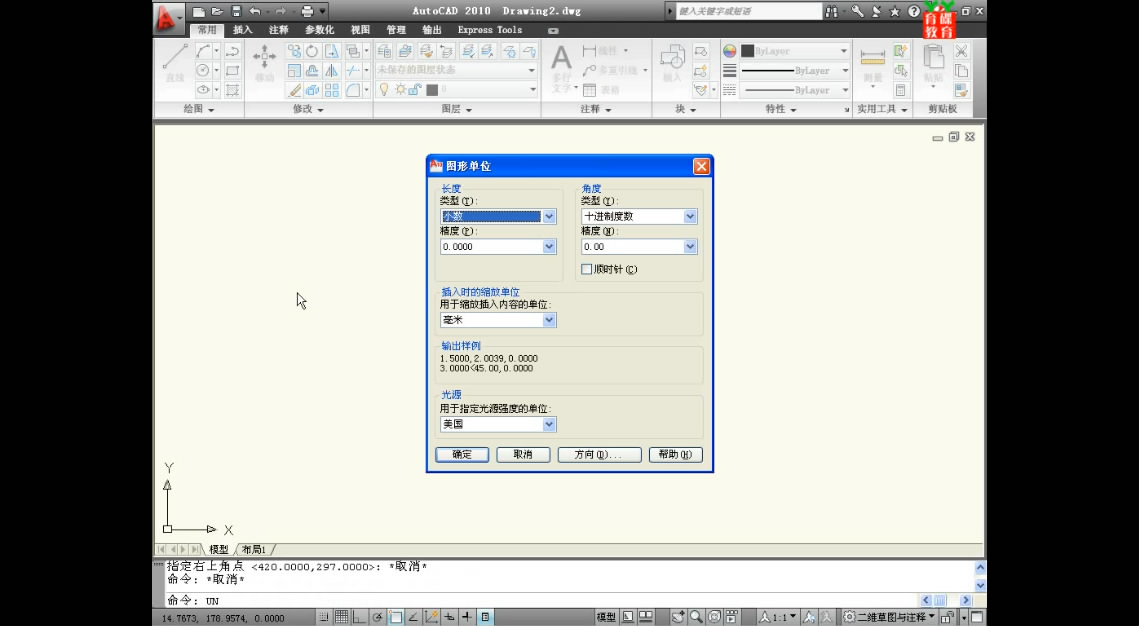The width and height of the screenshot is (1139, 626).
Task: Toggle Ortho mode in the status bar
Action: point(360,617)
